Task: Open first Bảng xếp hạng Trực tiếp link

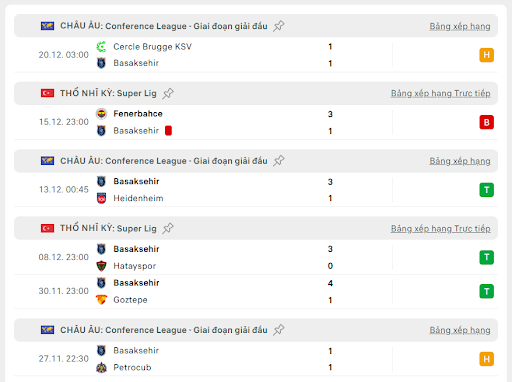Action: tap(440, 94)
